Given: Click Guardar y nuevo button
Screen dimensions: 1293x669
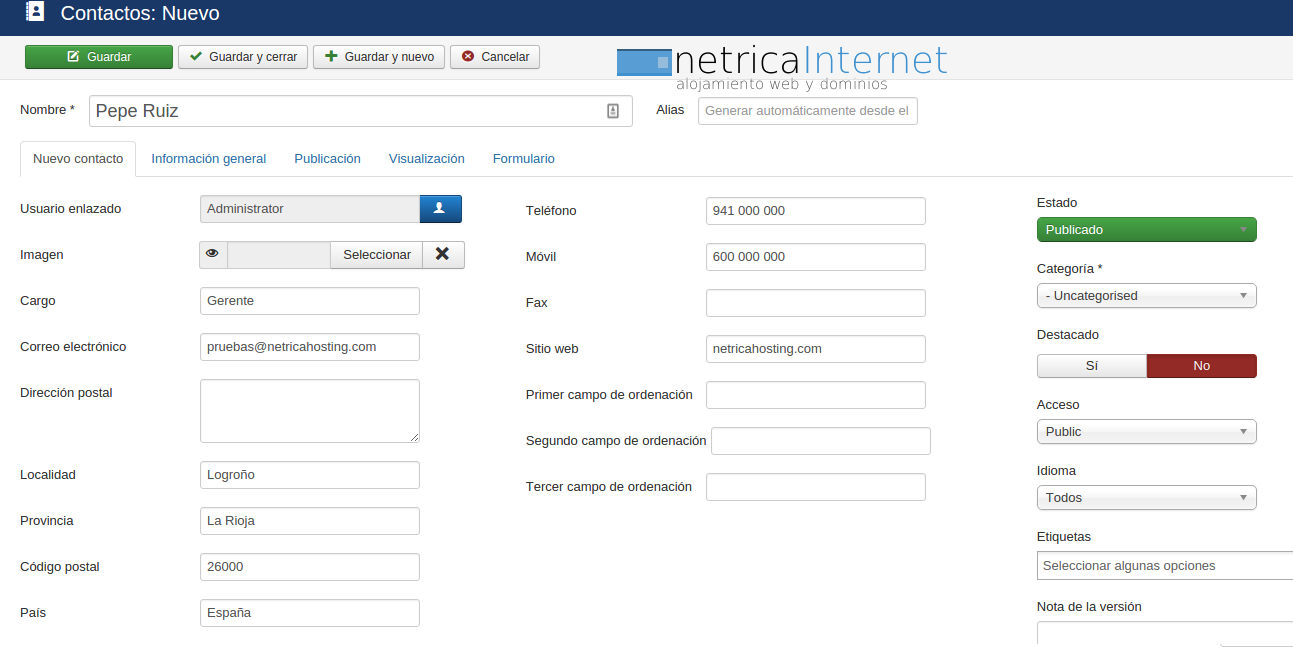Looking at the screenshot, I should click(x=379, y=57).
